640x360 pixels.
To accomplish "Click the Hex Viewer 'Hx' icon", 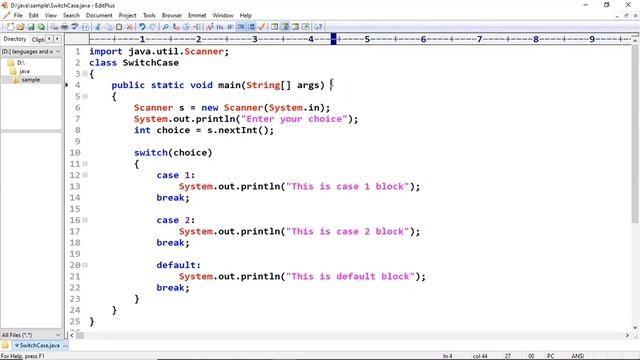I will (x=220, y=27).
